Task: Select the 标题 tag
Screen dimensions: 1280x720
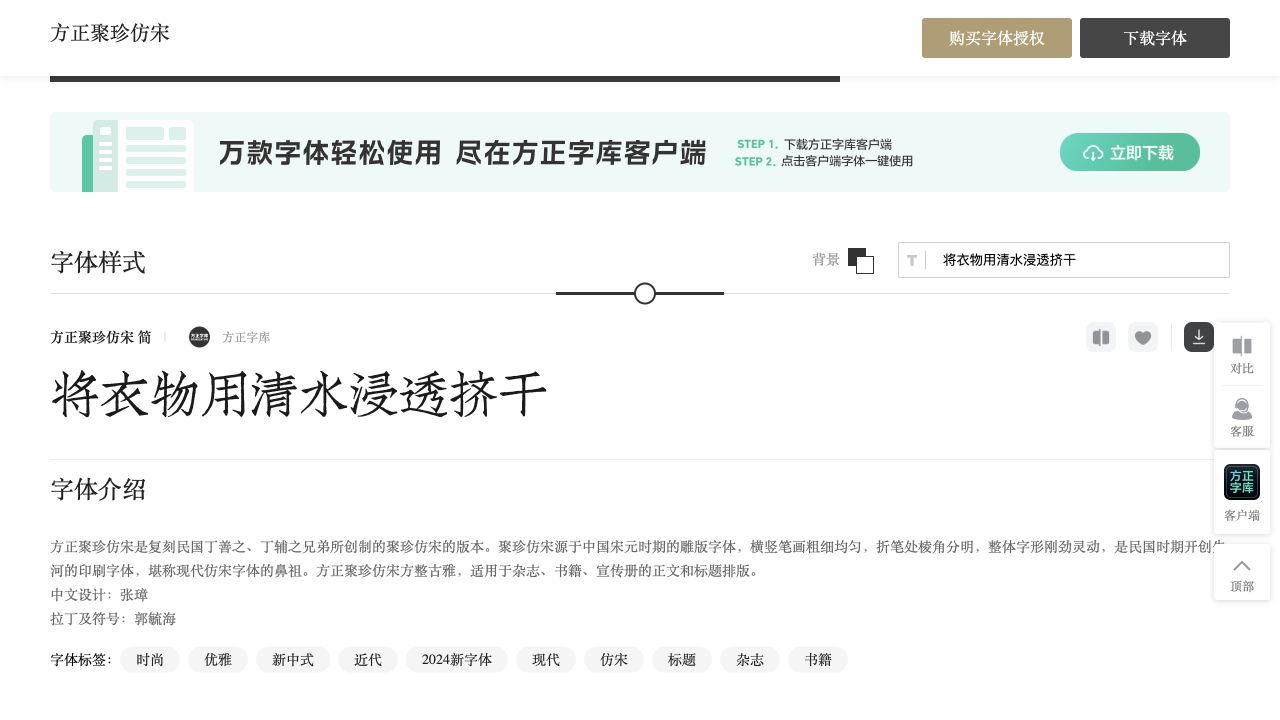Action: [682, 660]
